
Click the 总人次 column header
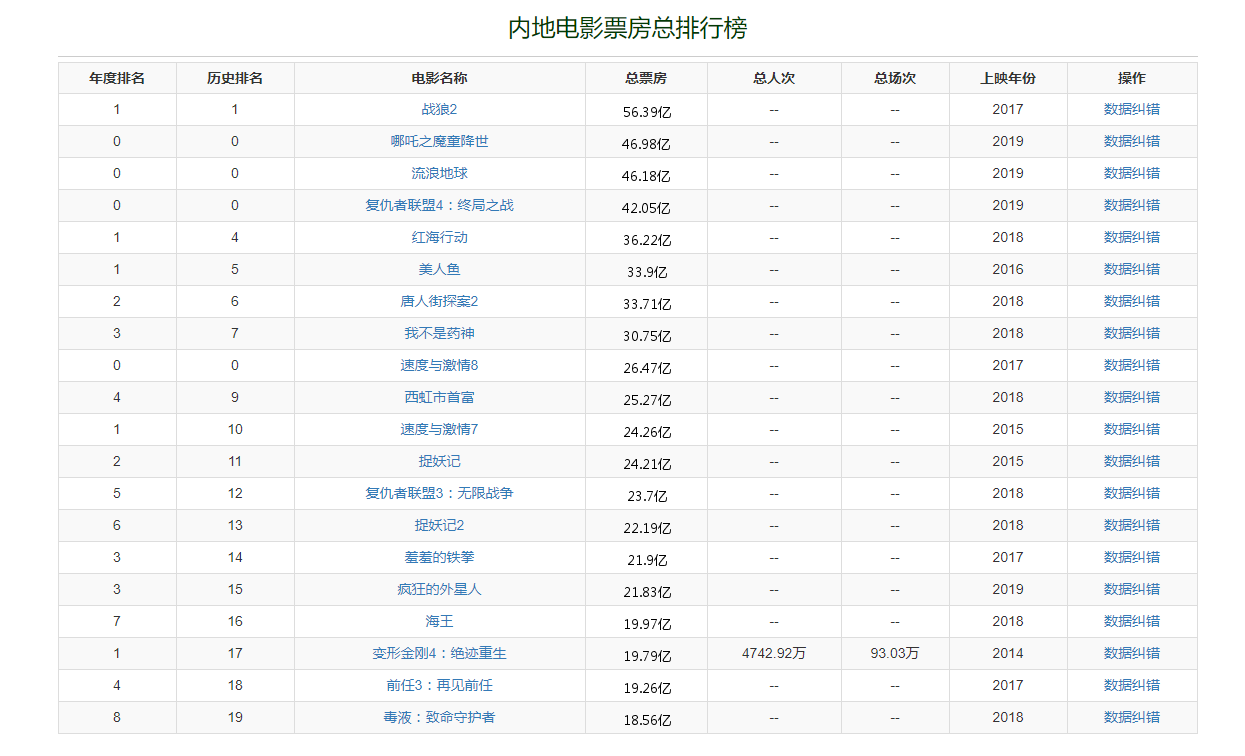[x=774, y=78]
